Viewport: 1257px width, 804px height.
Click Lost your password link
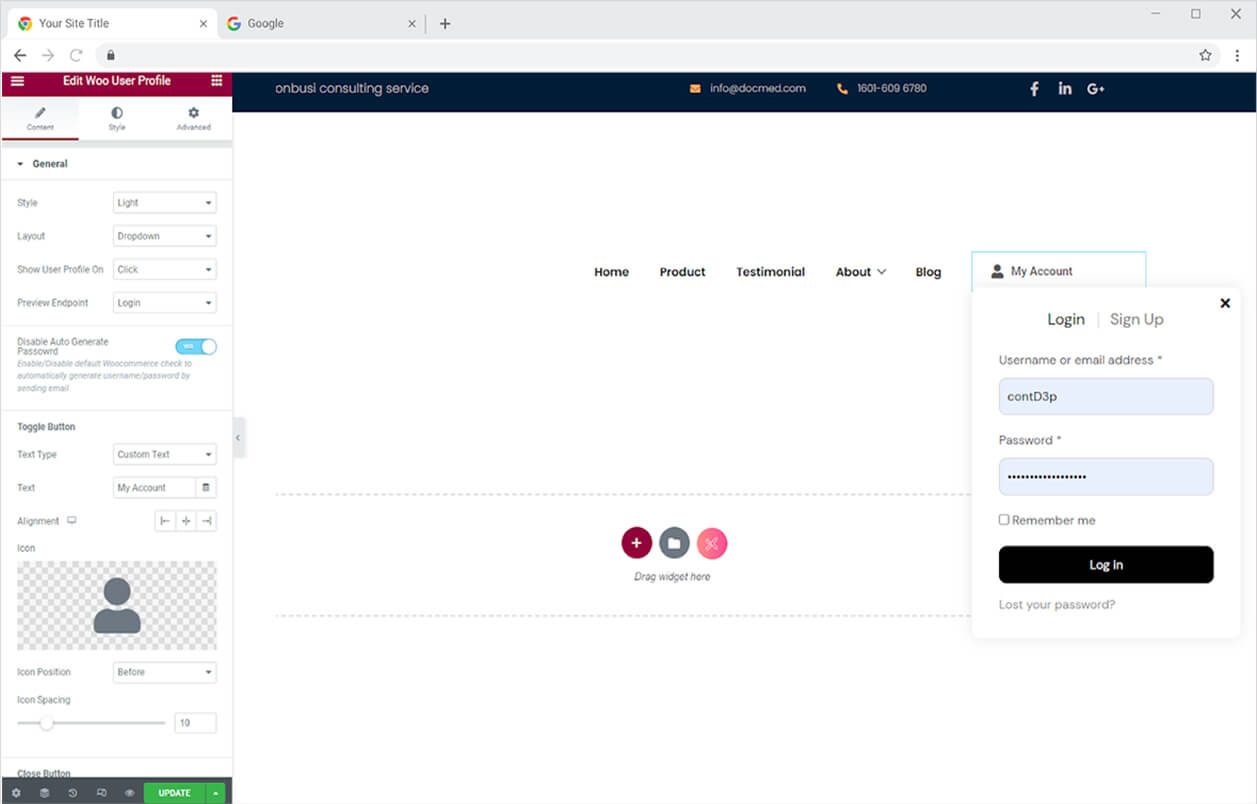click(1057, 605)
